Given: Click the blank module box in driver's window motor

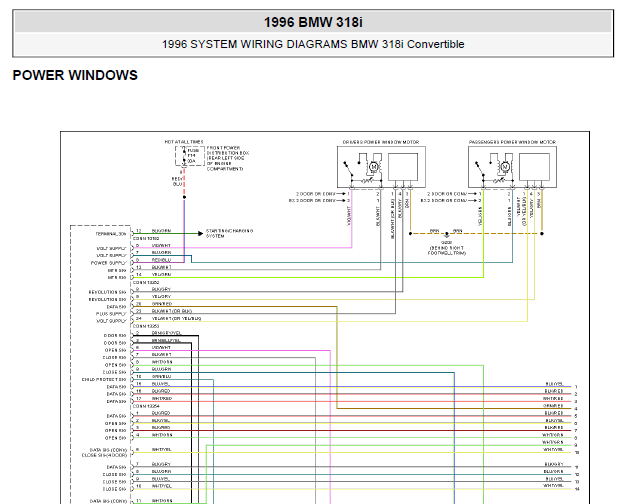Looking at the screenshot, I should point(403,167).
